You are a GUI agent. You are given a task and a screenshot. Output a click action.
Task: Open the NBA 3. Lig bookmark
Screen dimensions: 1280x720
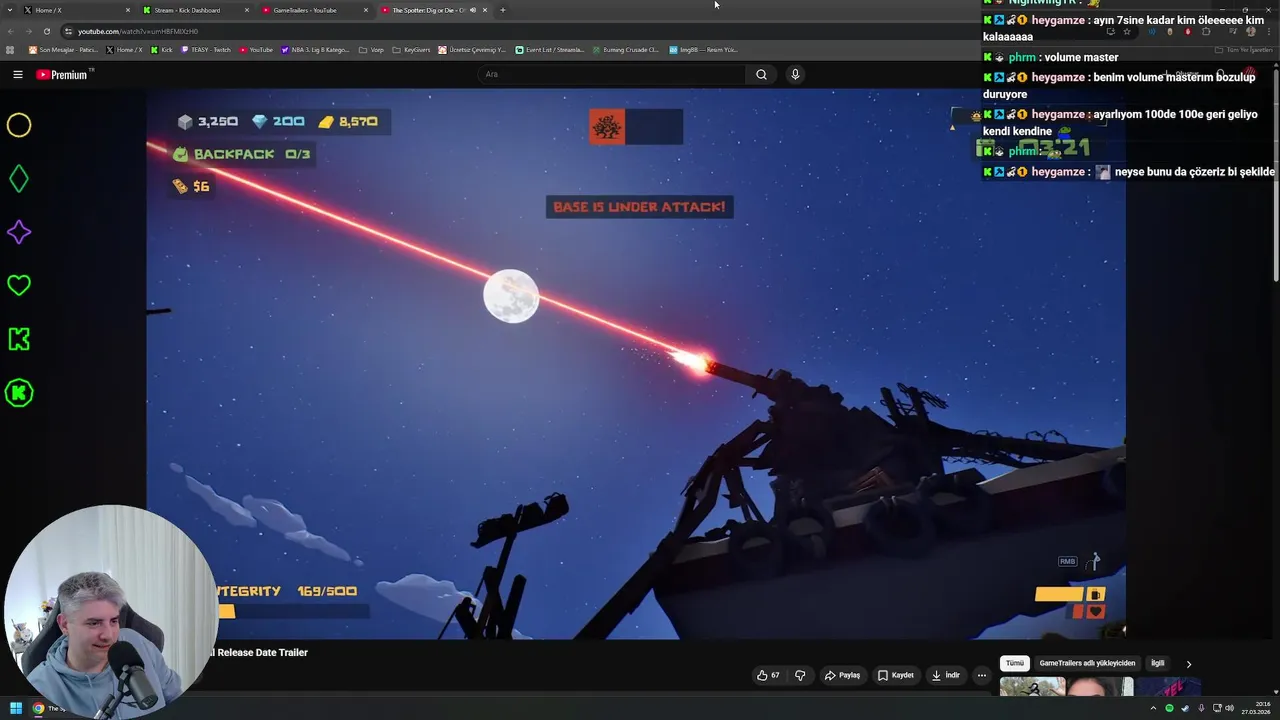click(316, 49)
